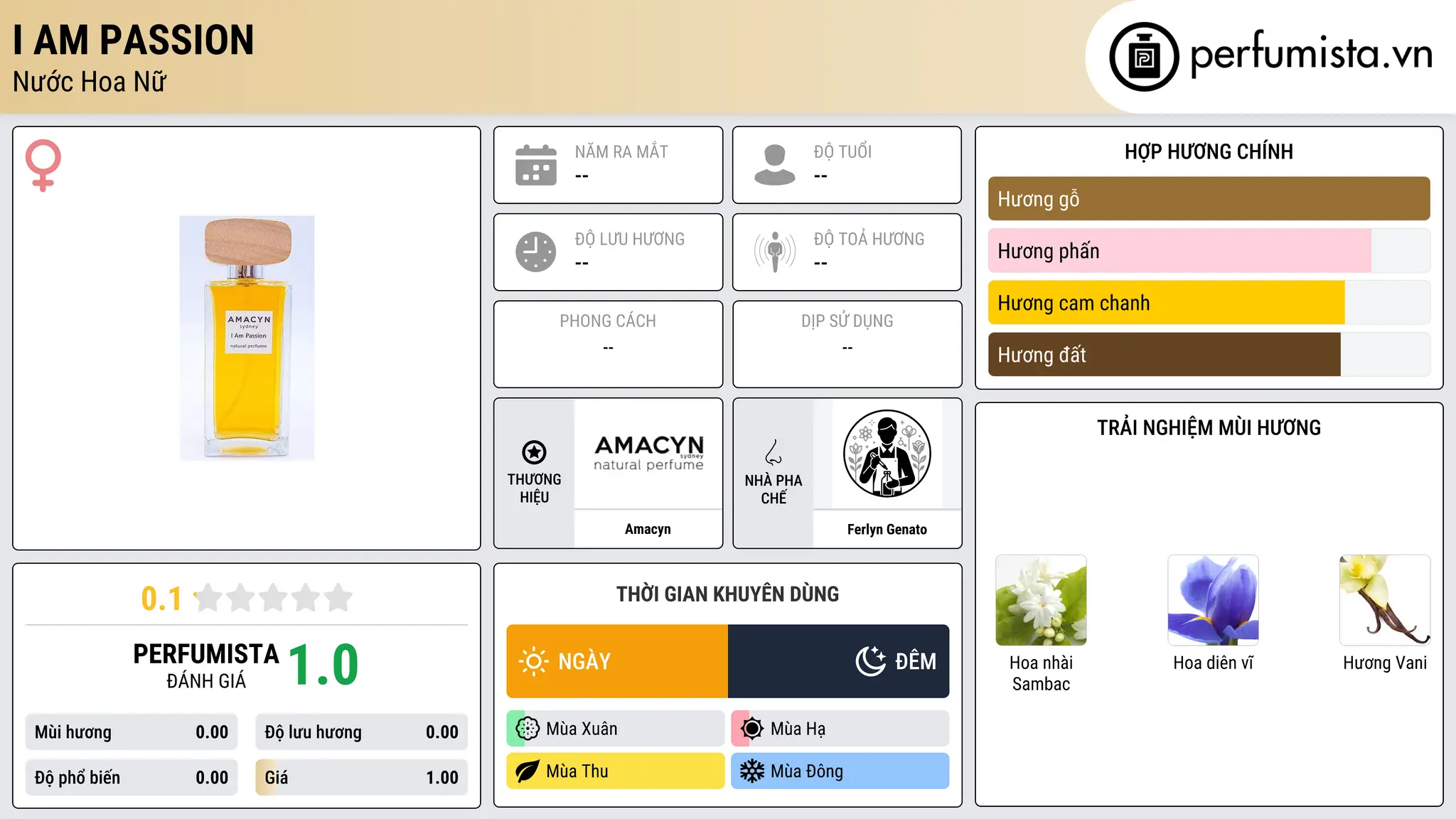Click the female gender symbol icon
The width and height of the screenshot is (1456, 819).
(x=43, y=166)
